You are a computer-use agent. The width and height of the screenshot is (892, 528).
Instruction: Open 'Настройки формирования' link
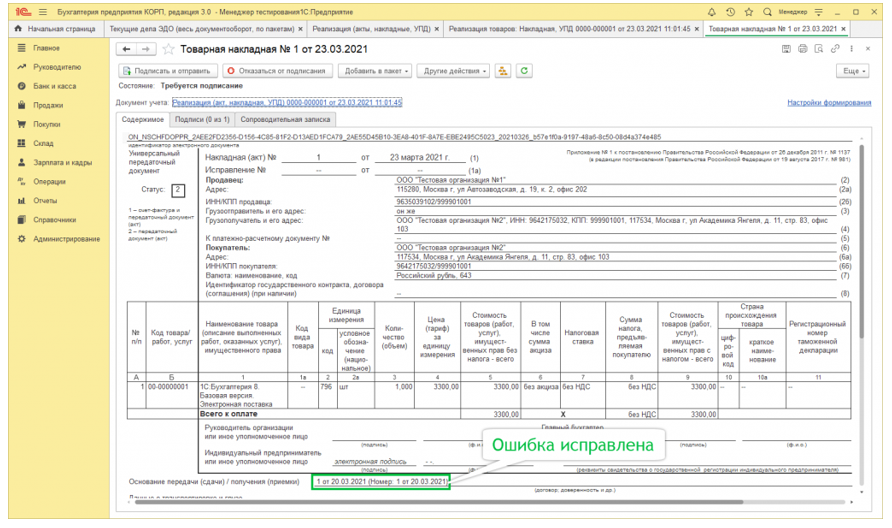pyautogui.click(x=829, y=102)
